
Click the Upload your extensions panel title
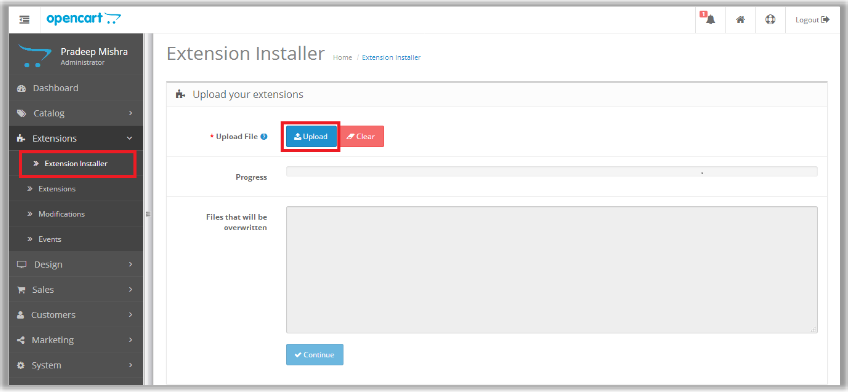pos(248,95)
